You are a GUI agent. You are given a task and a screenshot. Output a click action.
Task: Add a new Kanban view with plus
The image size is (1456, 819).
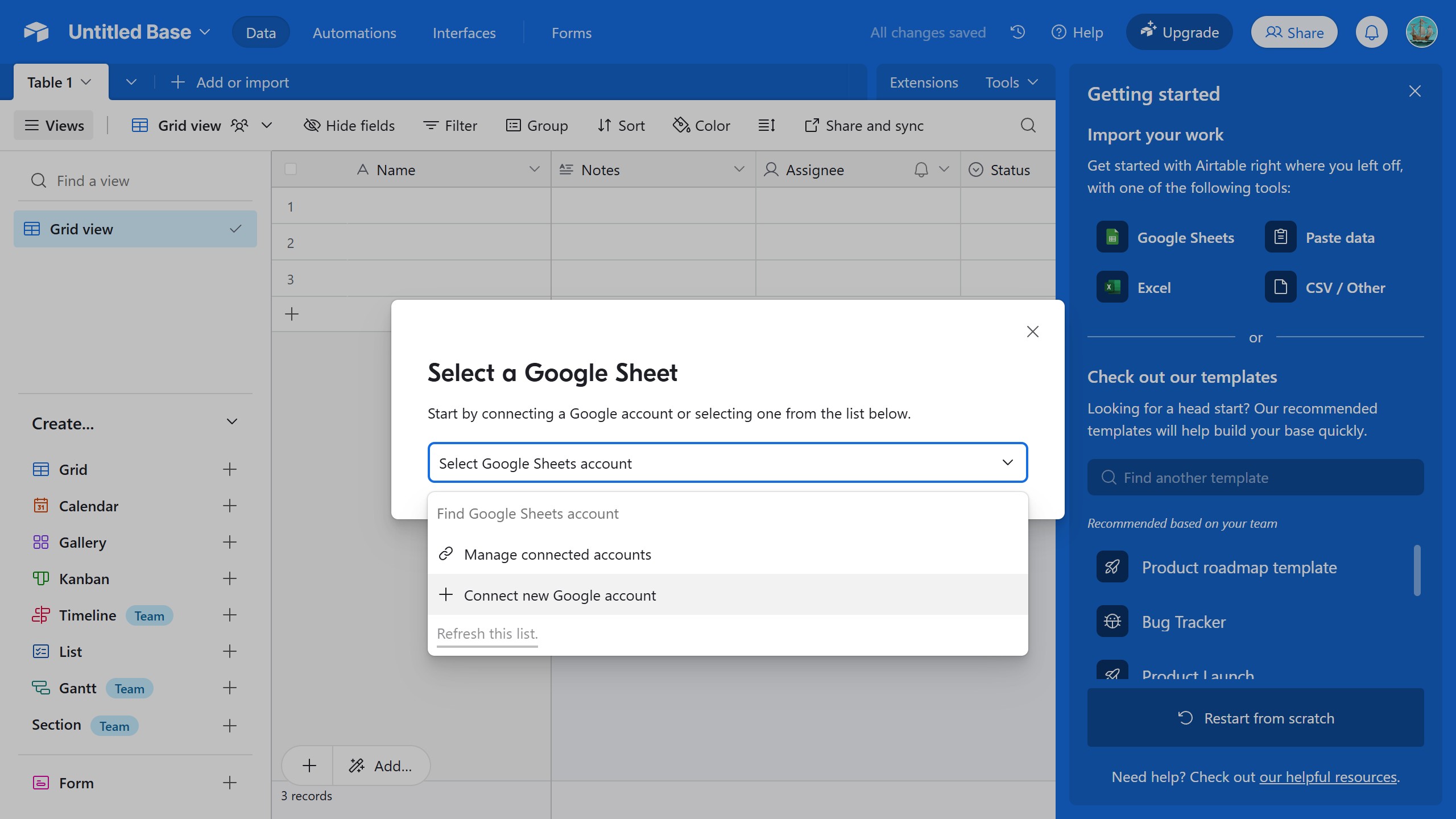(x=230, y=578)
